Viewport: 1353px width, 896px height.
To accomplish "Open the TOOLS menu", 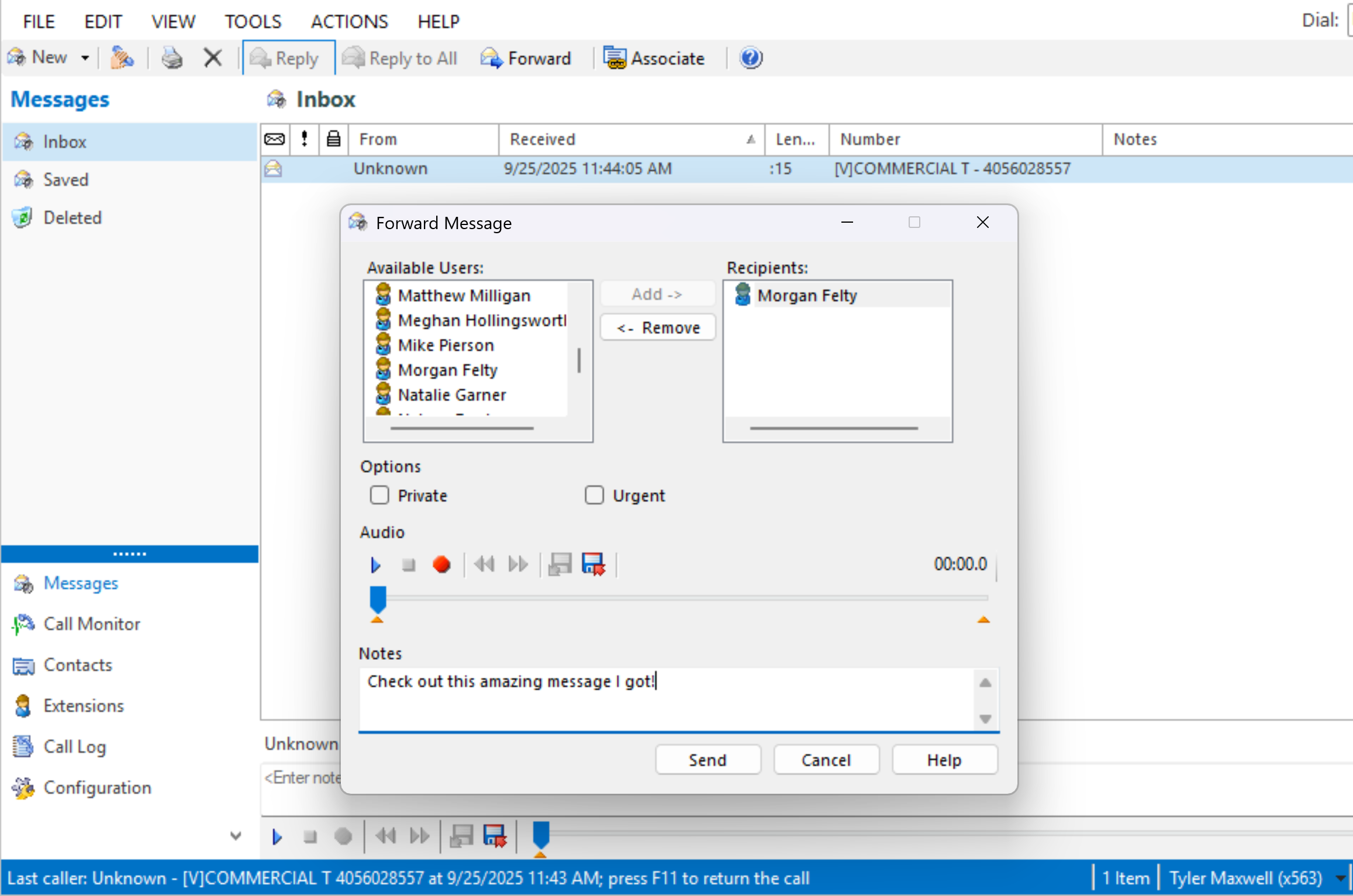I will click(253, 22).
